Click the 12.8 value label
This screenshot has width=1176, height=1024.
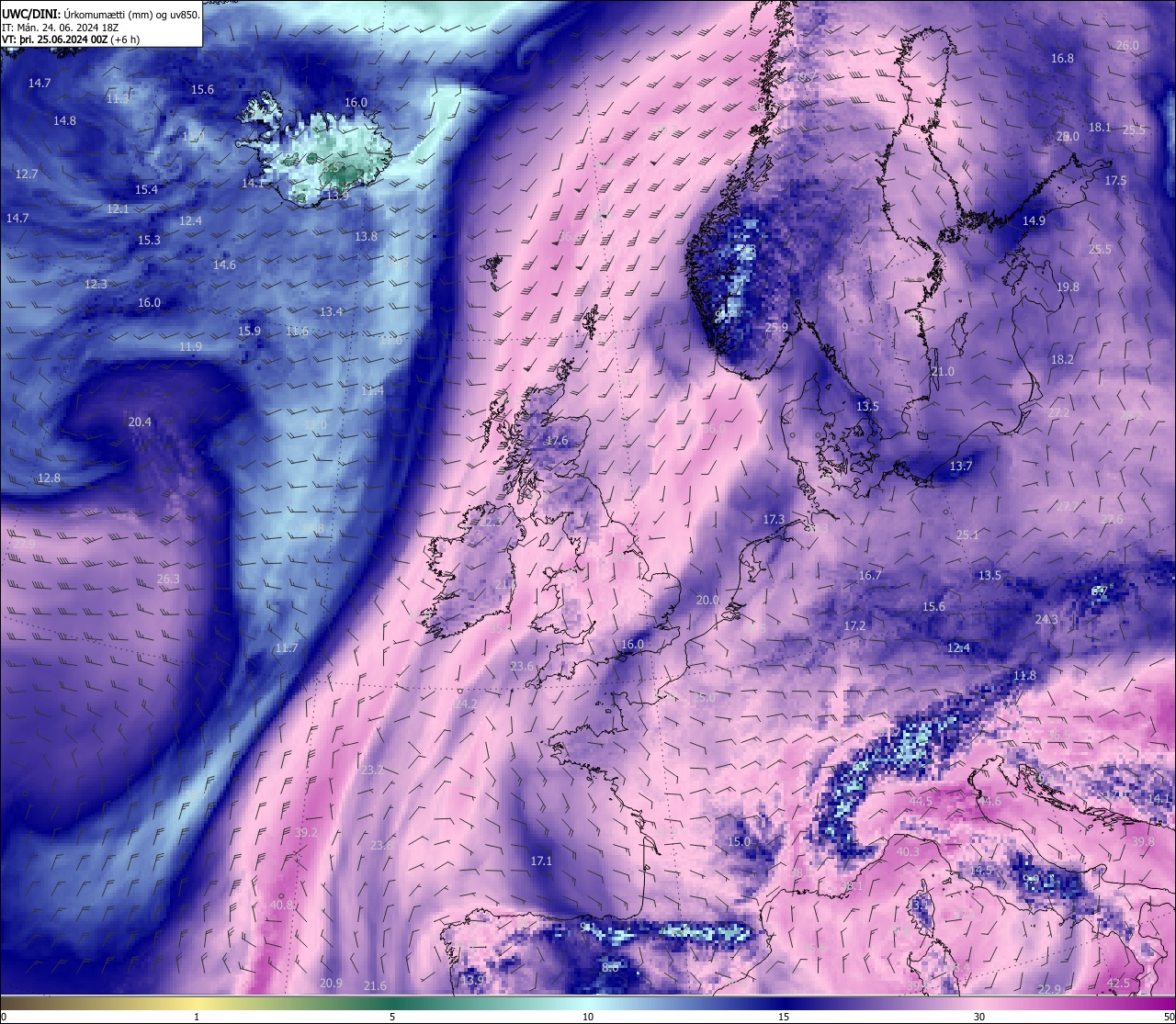tap(49, 478)
